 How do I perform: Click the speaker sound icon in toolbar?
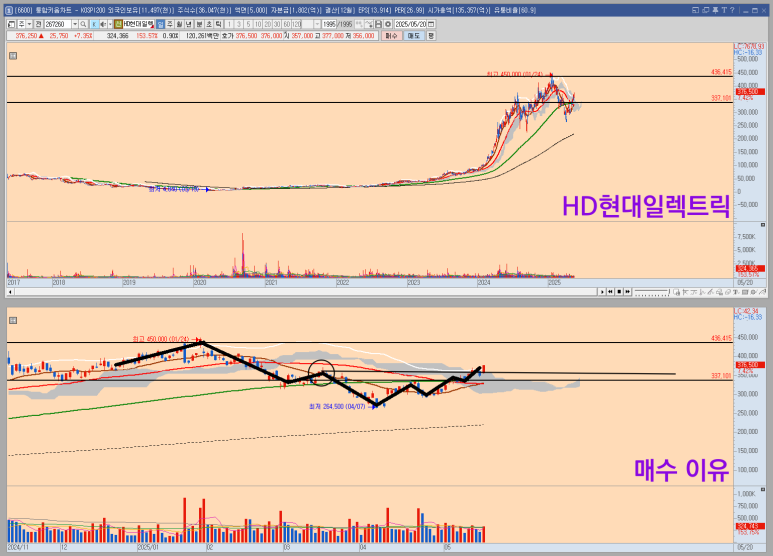[x=103, y=24]
